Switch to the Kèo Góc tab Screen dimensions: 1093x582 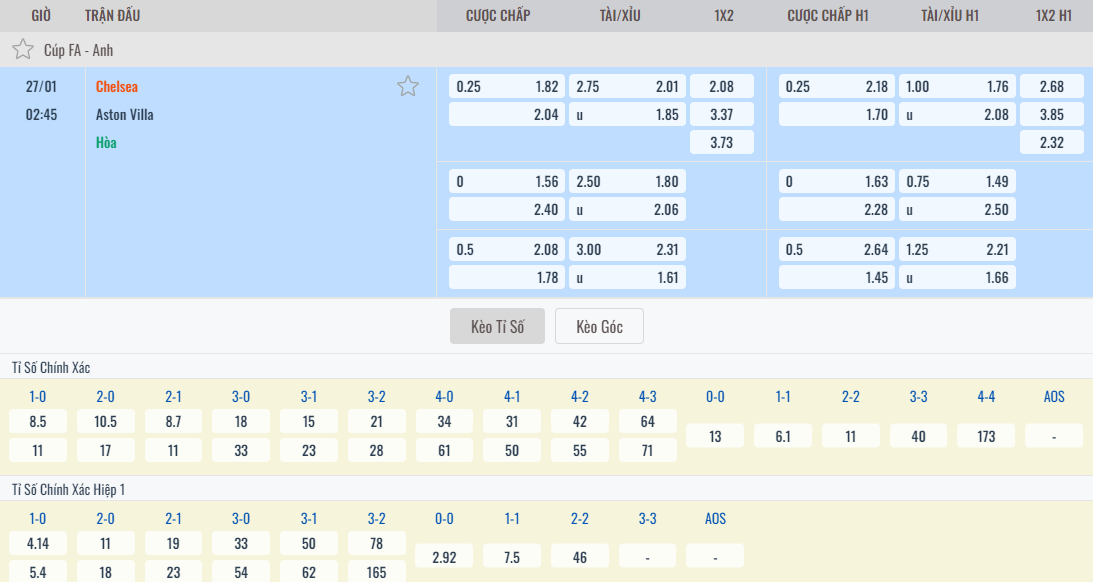[x=599, y=326]
